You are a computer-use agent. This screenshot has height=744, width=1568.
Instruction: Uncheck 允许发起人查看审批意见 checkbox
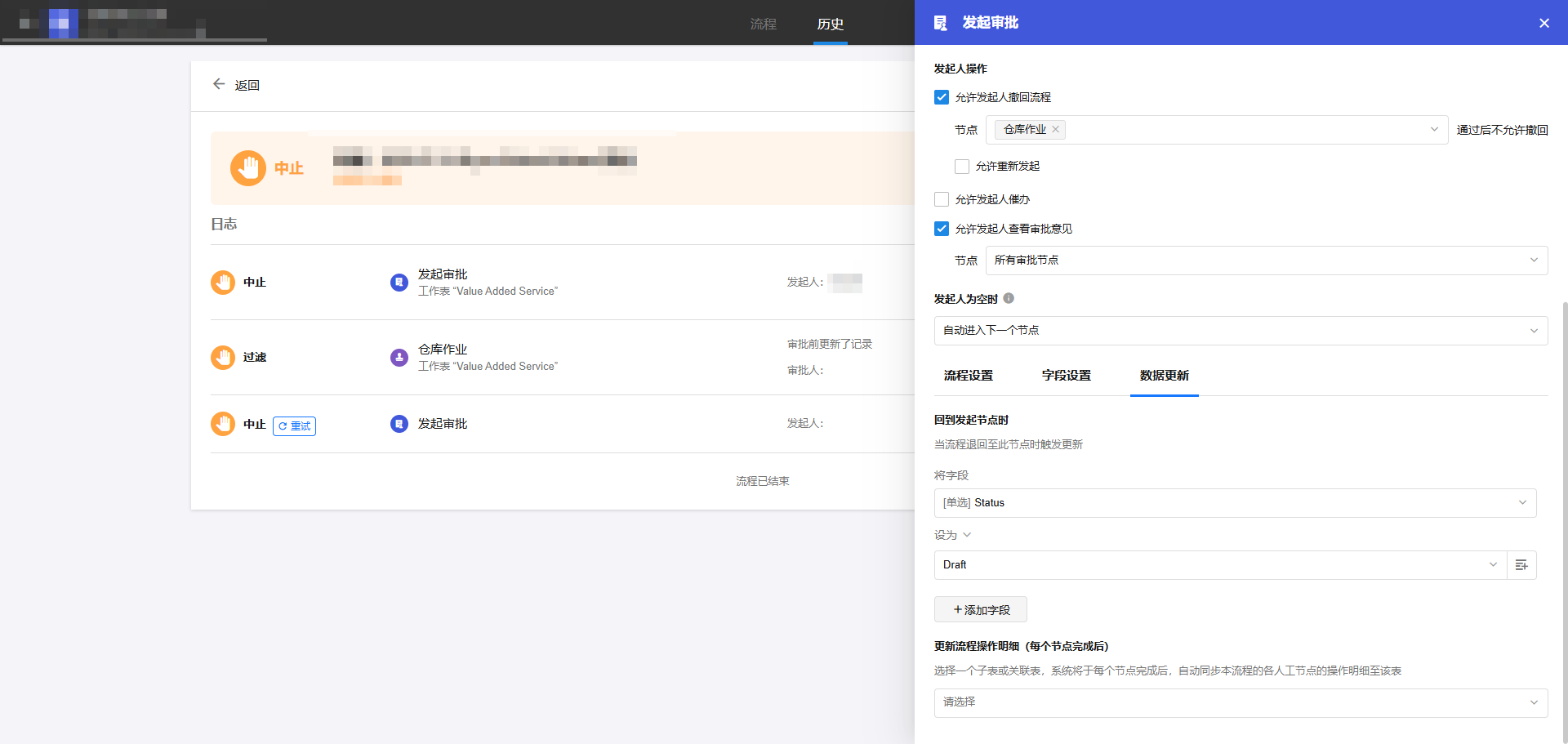942,229
